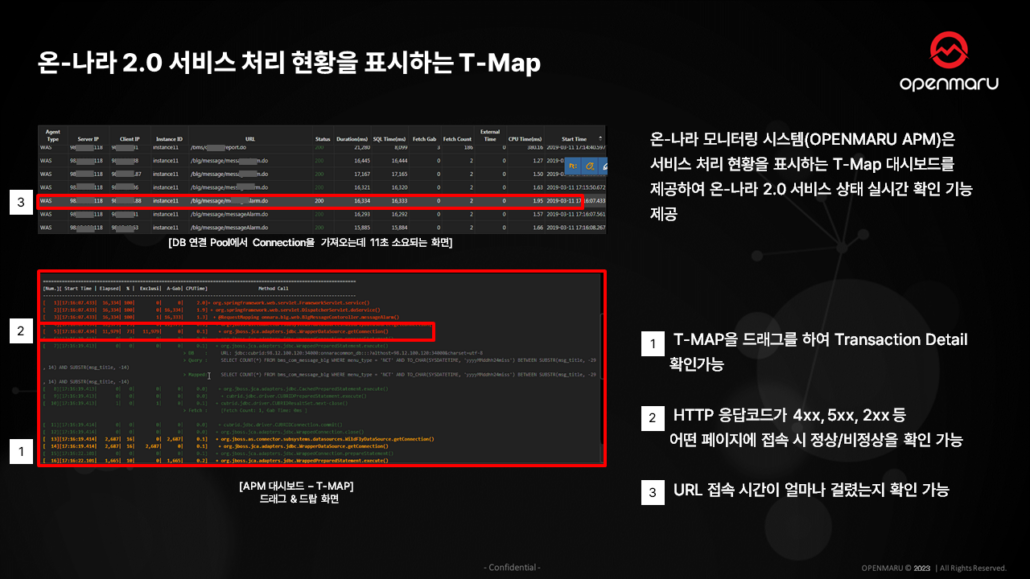Click the number 1 box next to T-MAP description
This screenshot has height=579, width=1030.
pos(651,345)
